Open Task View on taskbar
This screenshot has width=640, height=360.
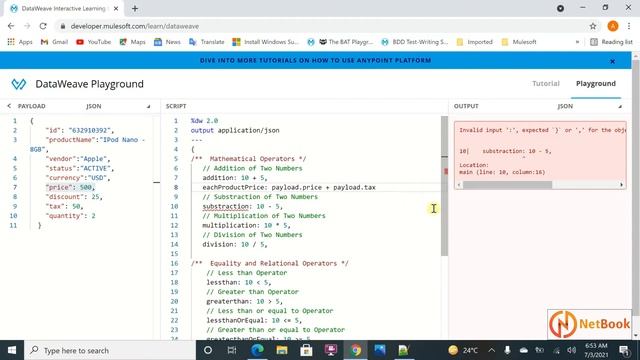(232, 350)
